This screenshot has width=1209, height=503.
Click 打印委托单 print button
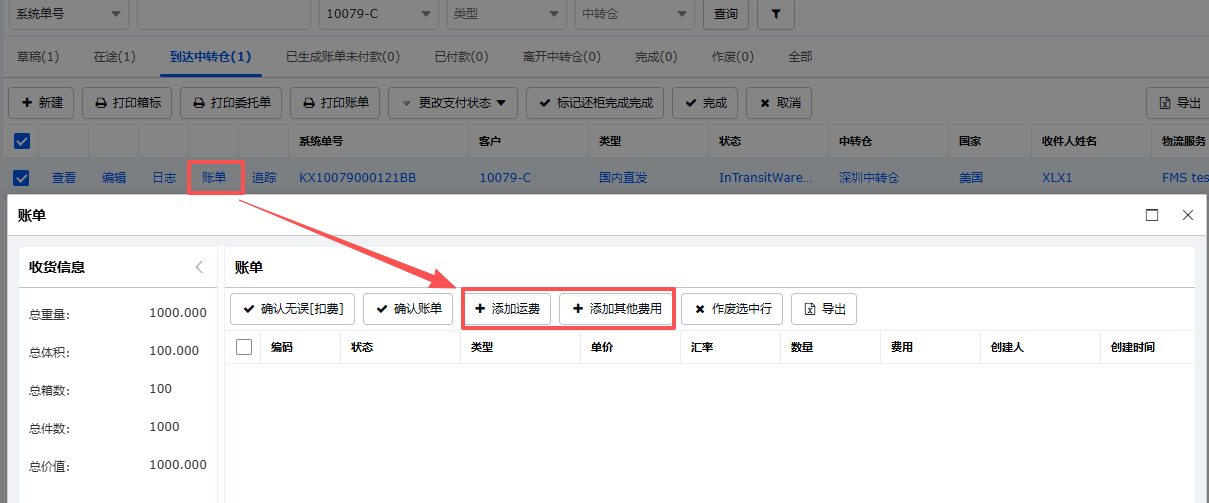[x=231, y=102]
